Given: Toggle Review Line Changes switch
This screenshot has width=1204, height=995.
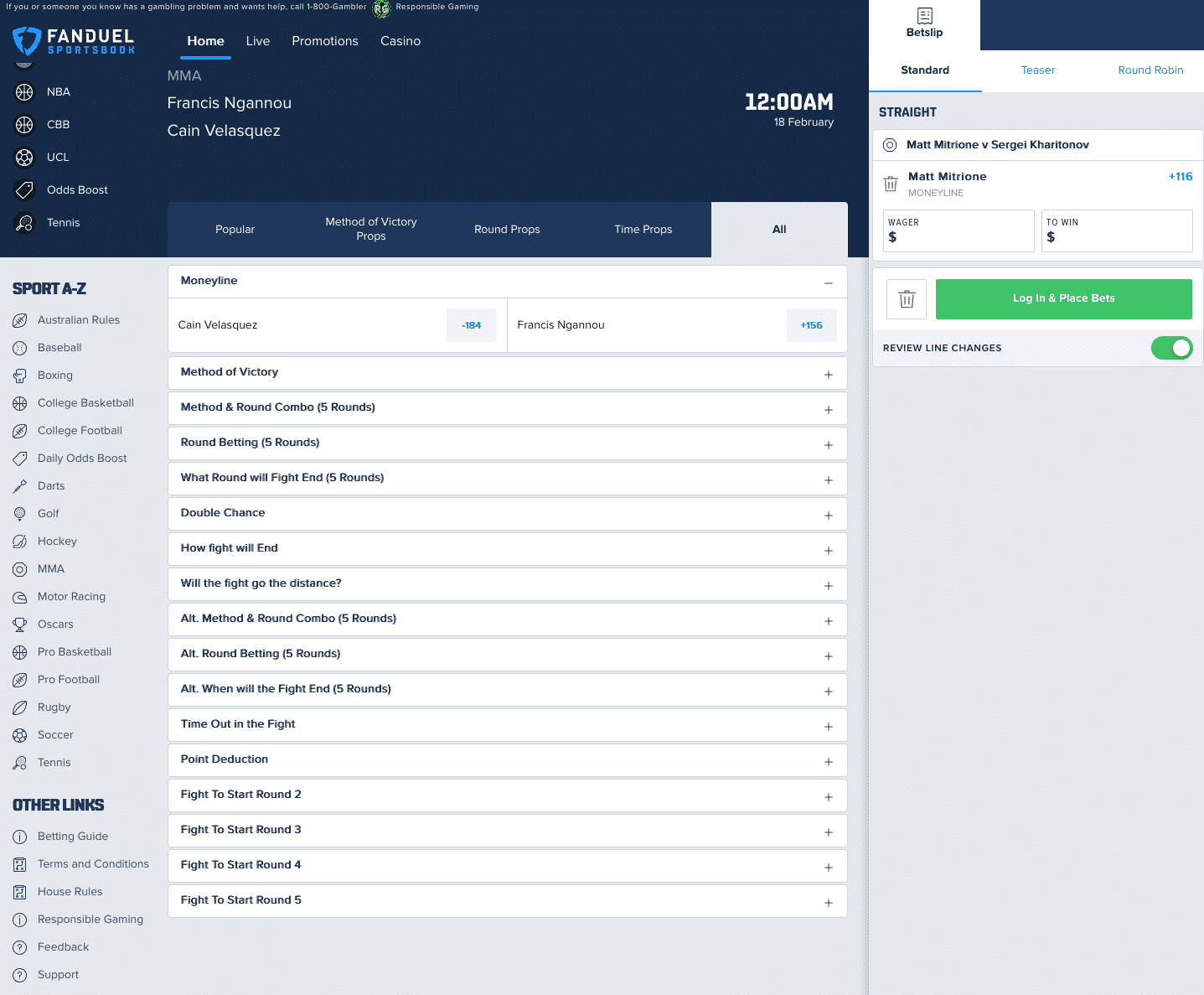Looking at the screenshot, I should pos(1171,348).
